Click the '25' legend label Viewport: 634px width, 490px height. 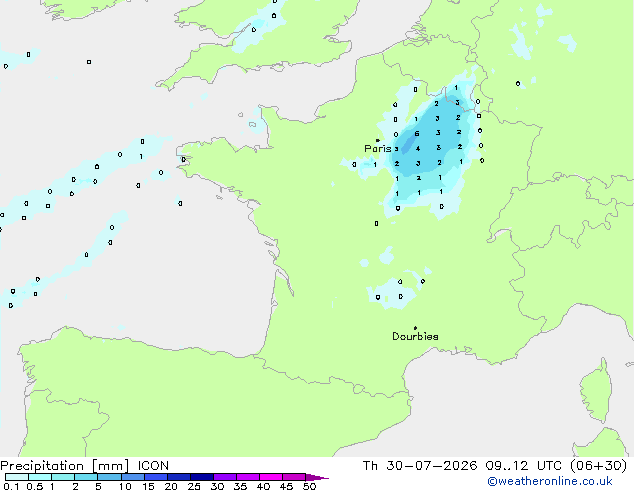coord(194,486)
